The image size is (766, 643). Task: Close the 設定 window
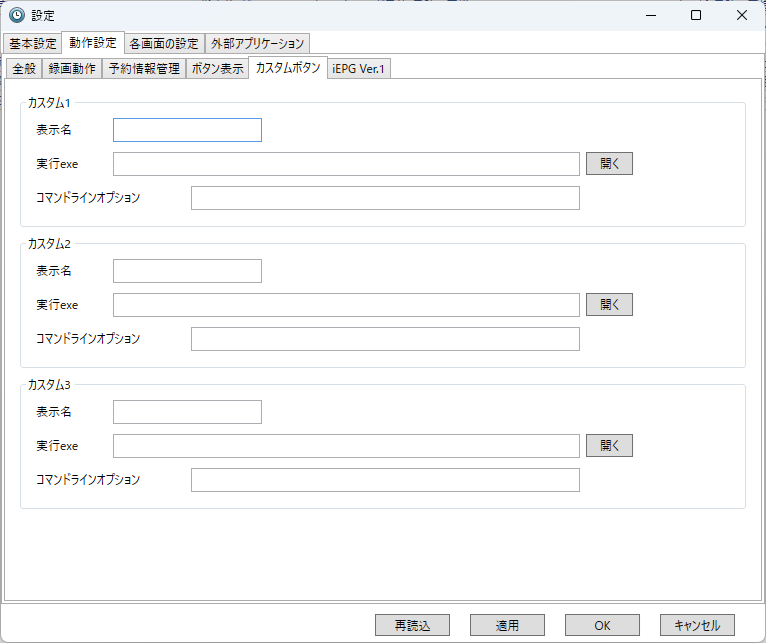tap(742, 15)
